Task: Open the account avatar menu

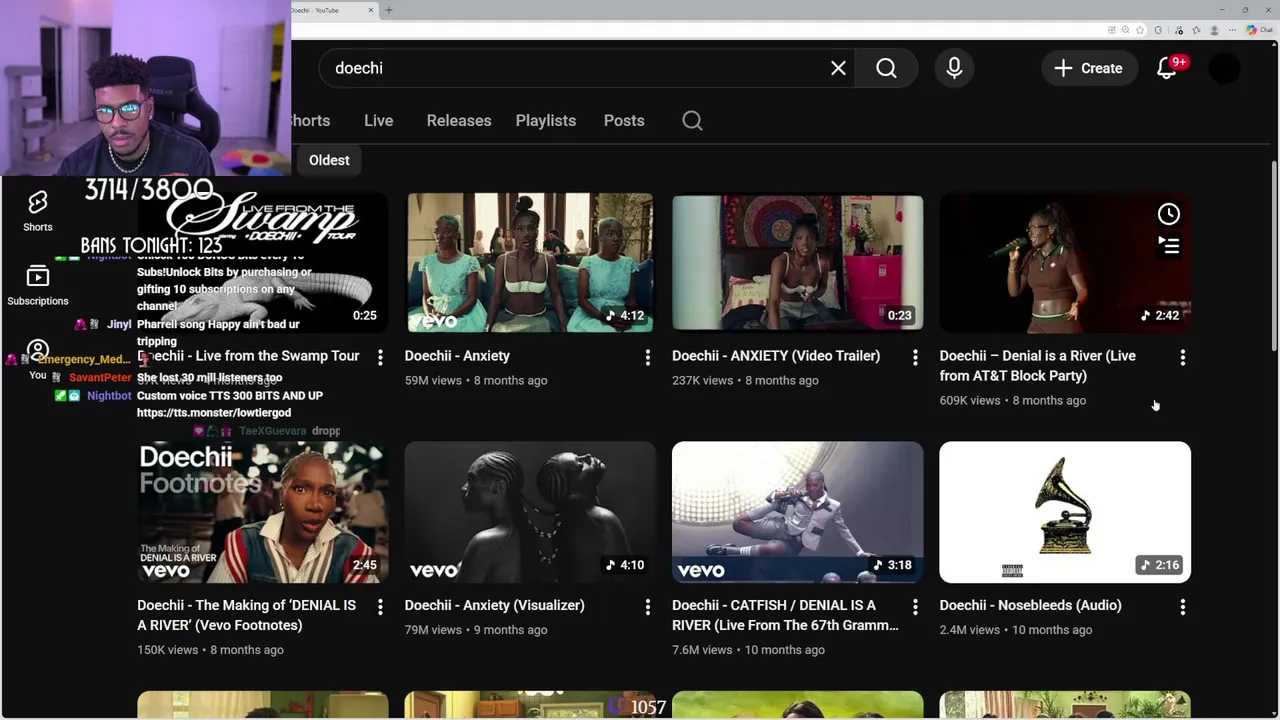Action: [x=1224, y=68]
